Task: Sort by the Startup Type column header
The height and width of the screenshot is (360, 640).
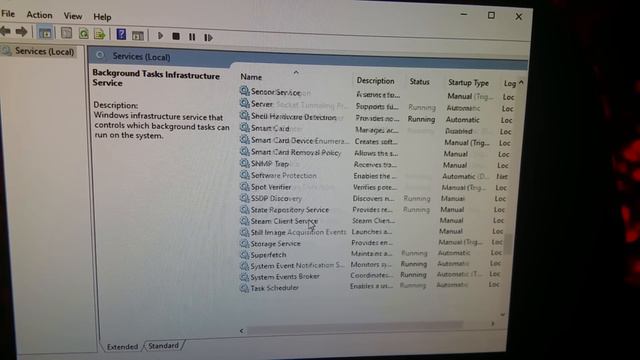Action: 468,83
